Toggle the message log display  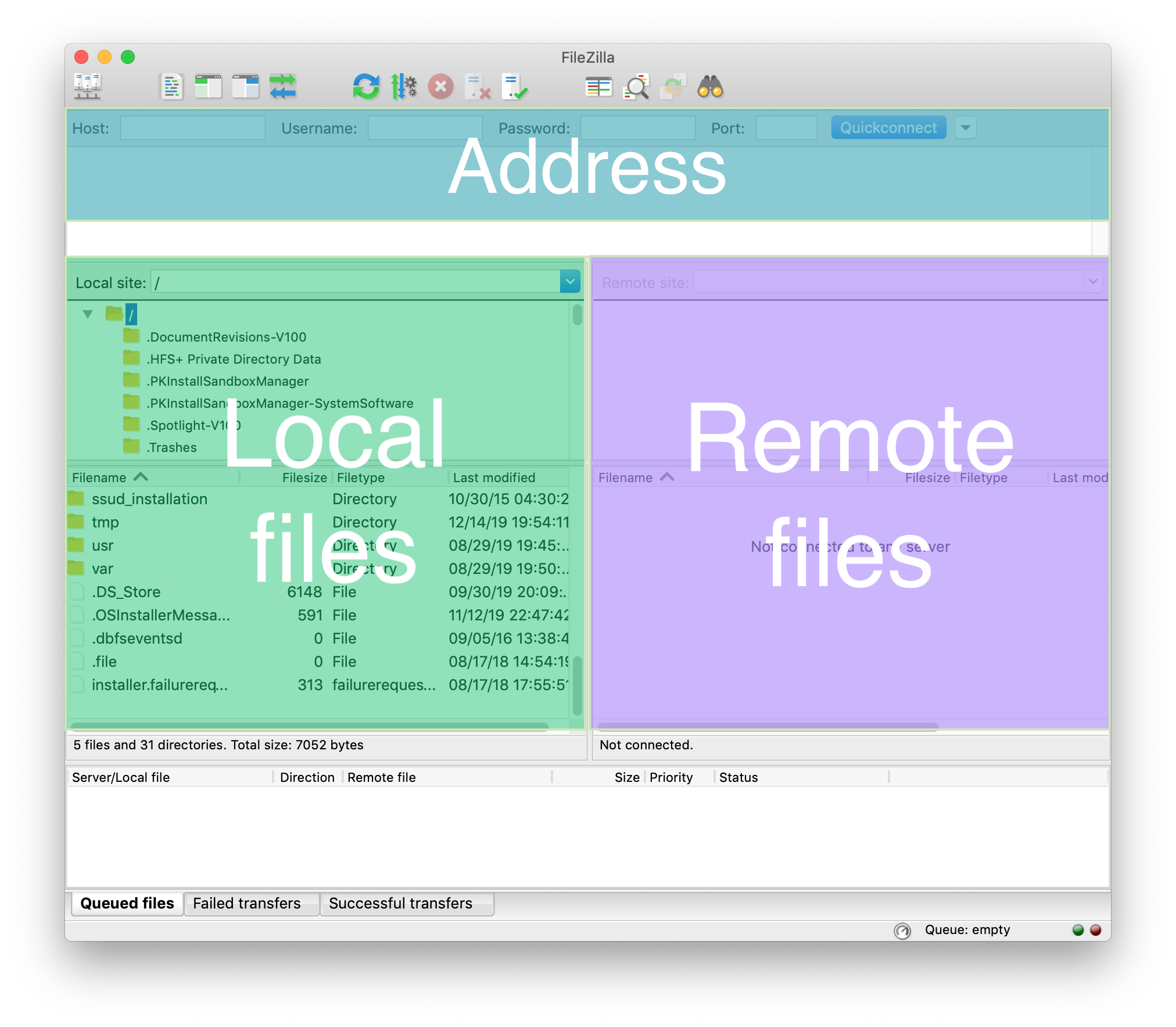click(171, 87)
